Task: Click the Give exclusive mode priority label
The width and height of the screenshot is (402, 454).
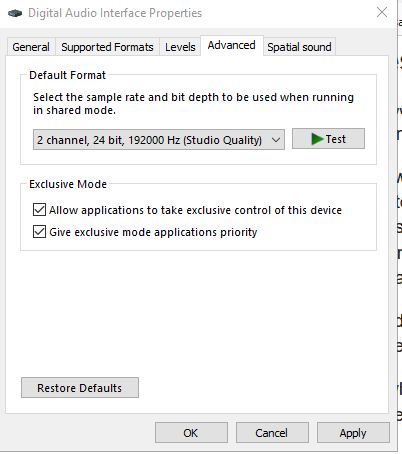Action: [x=153, y=232]
